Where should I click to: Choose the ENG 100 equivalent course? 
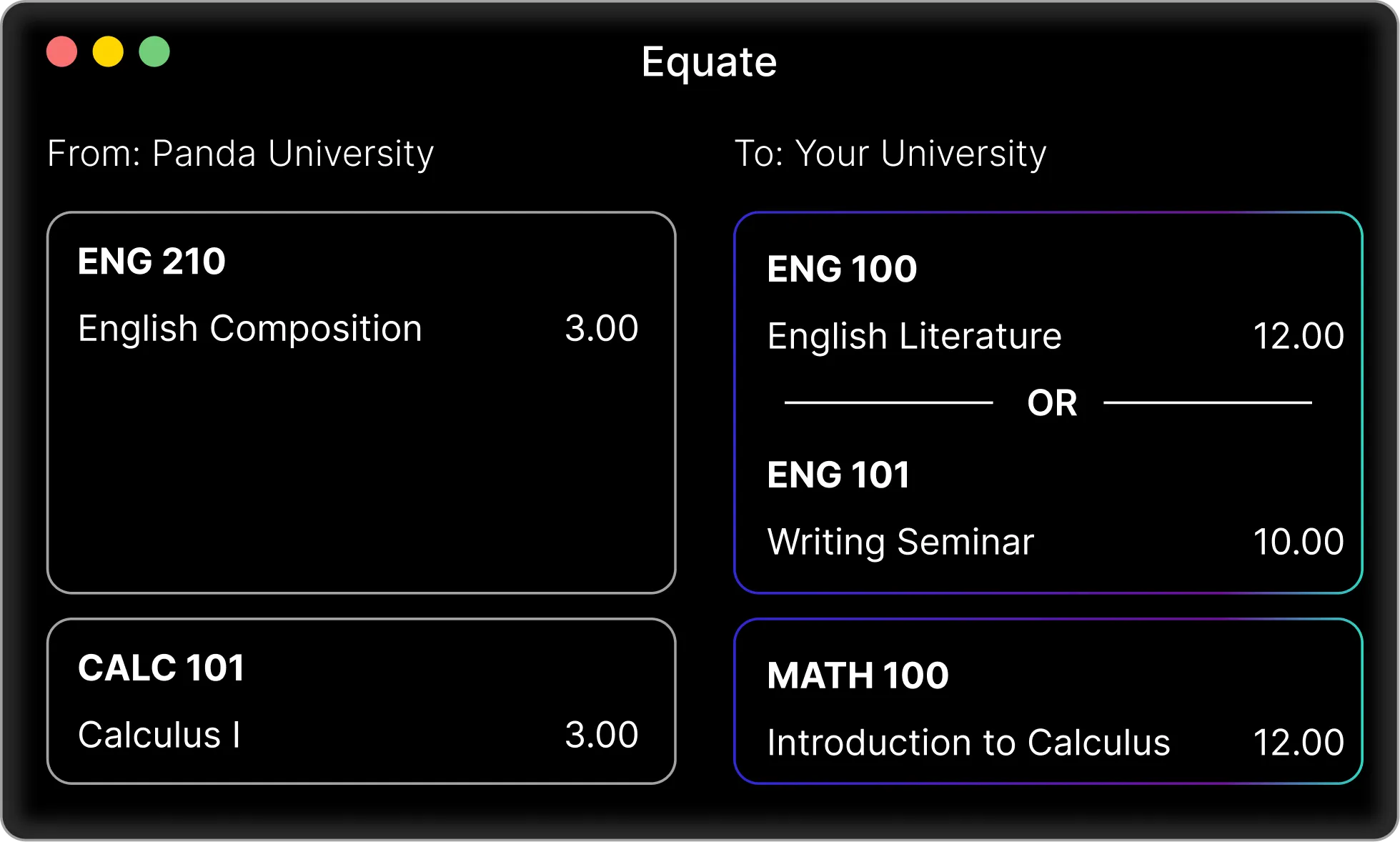841,269
